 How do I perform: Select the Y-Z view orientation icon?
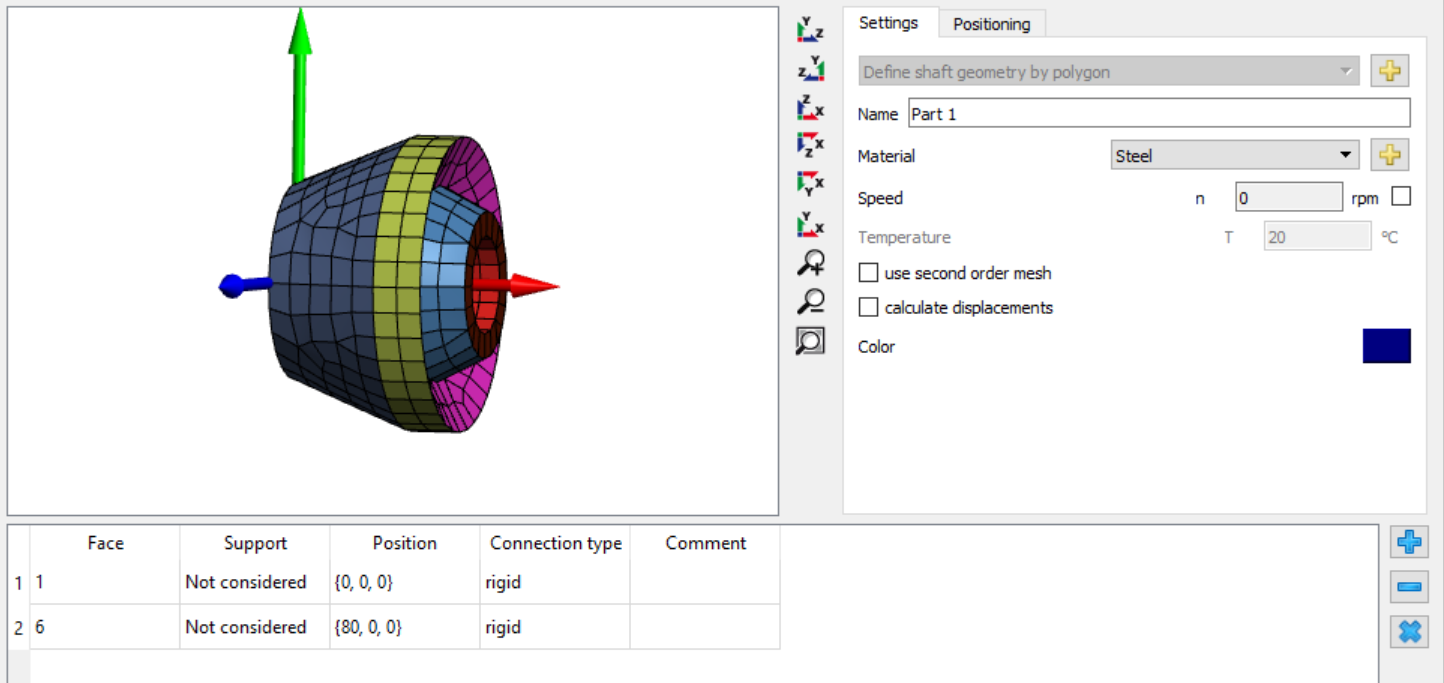810,30
